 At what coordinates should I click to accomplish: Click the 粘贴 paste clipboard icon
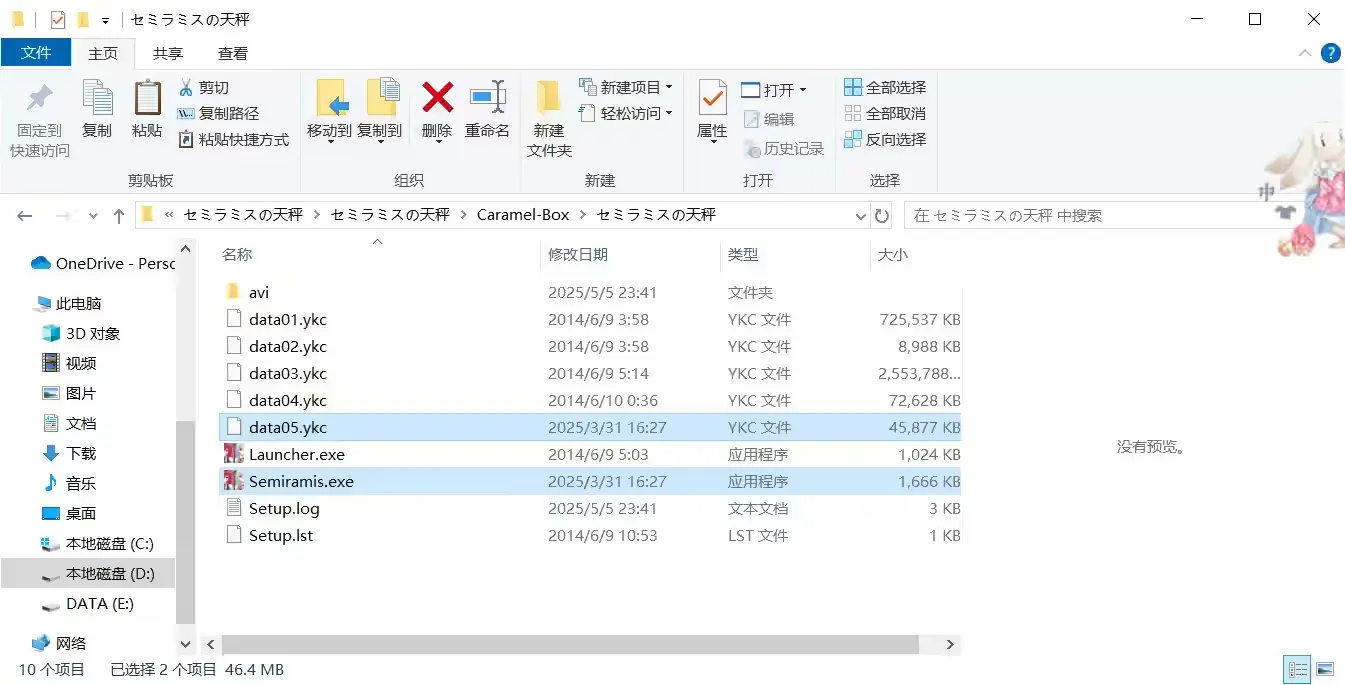click(147, 98)
